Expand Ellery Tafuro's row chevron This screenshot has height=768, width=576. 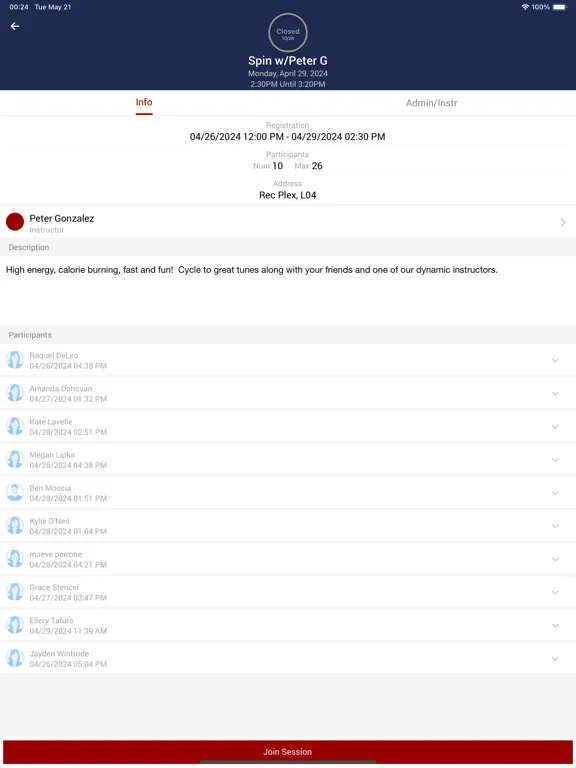pos(555,625)
